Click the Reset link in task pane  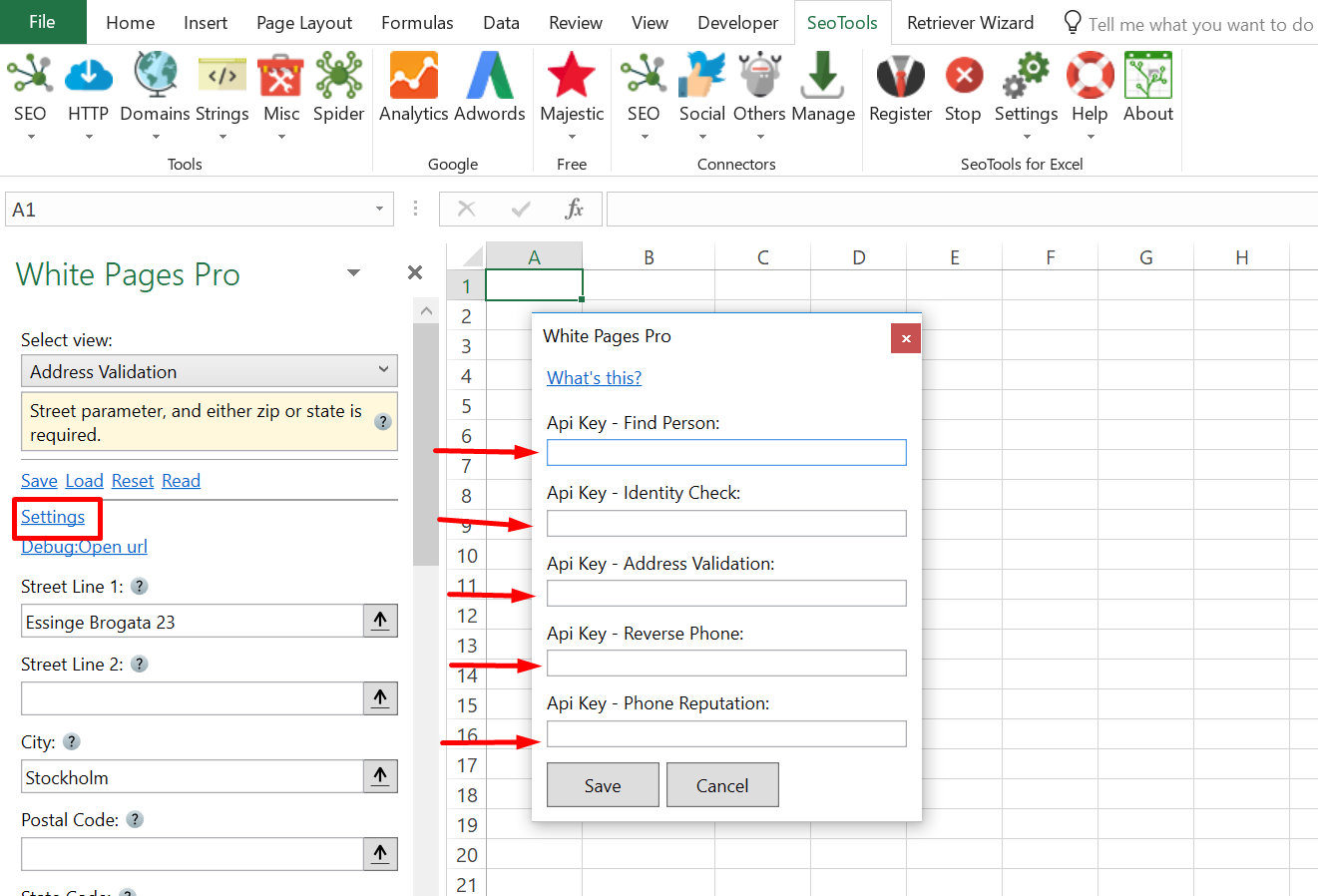click(x=133, y=481)
